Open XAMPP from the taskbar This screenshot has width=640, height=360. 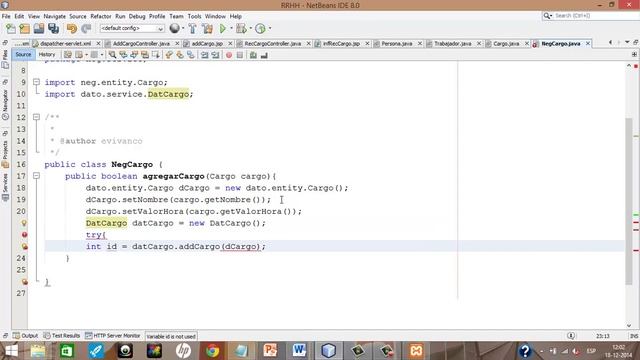[x=416, y=351]
